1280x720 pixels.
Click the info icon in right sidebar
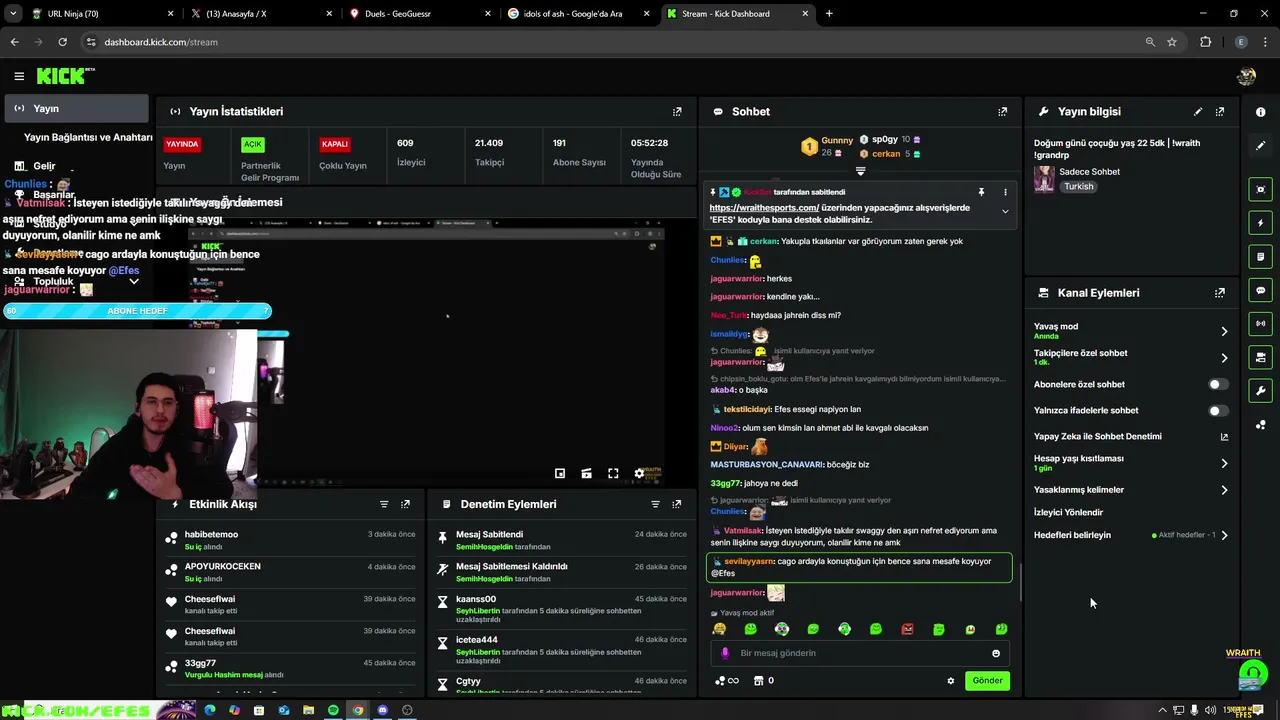coord(1261,112)
